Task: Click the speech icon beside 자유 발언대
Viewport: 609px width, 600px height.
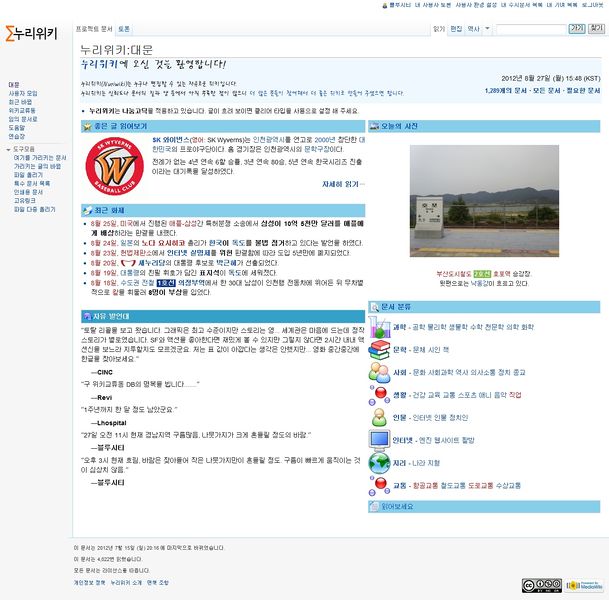Action: [x=87, y=316]
